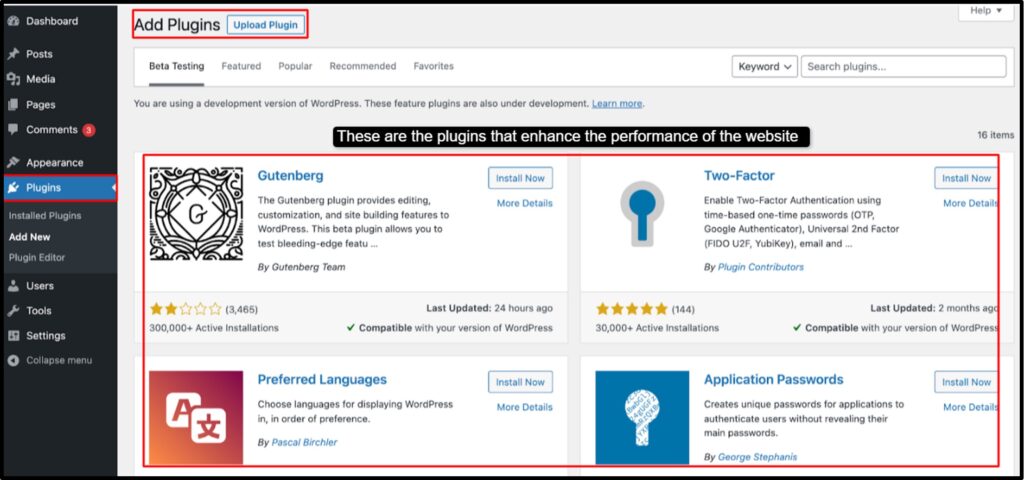The height and width of the screenshot is (480, 1024).
Task: Install the Gutenberg plugin now
Action: (x=520, y=178)
